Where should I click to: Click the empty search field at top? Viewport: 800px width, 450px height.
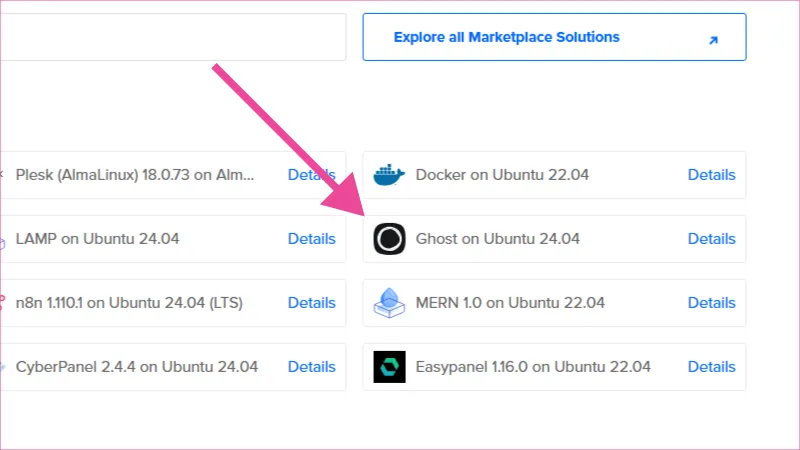pos(173,37)
